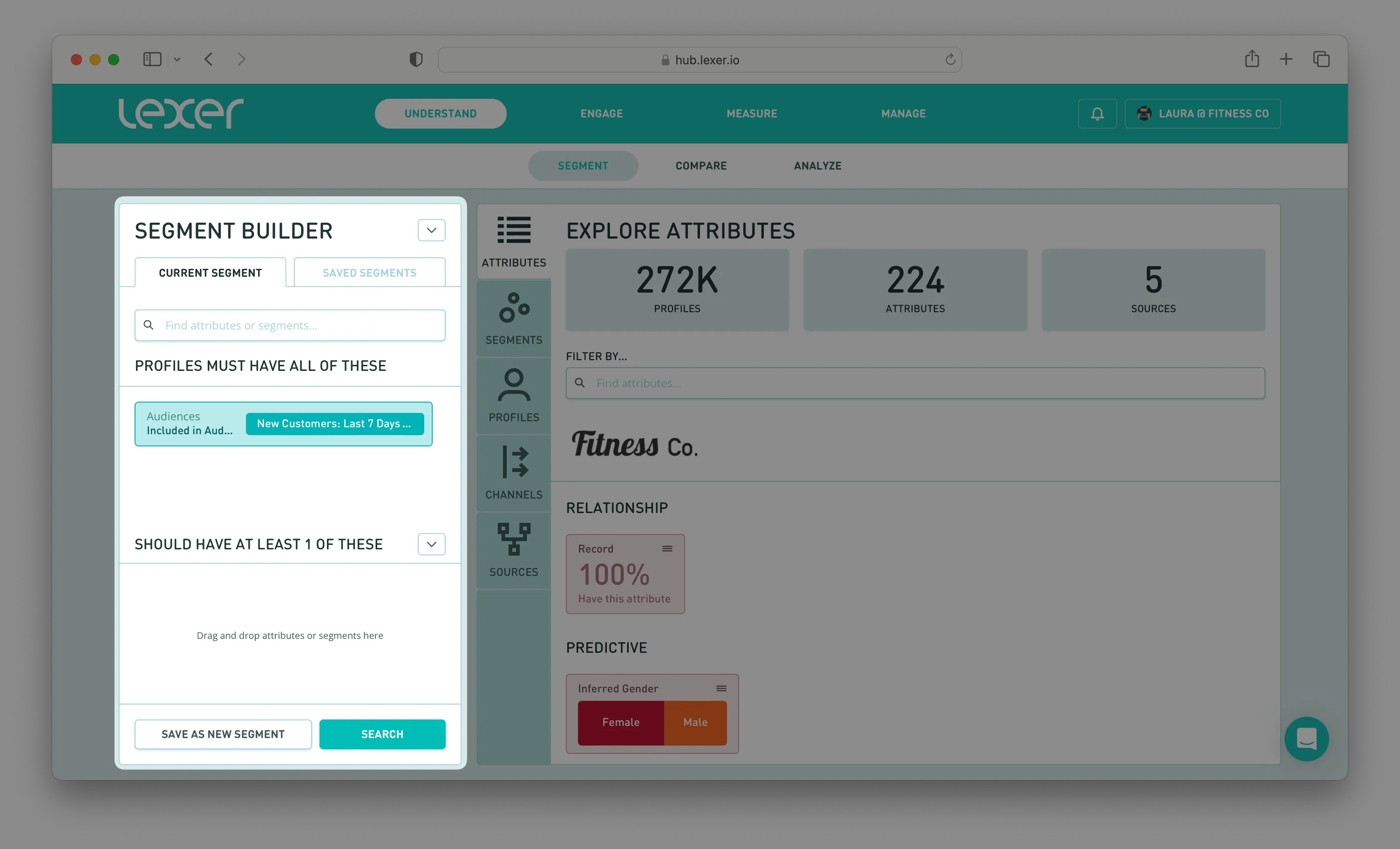Open the Sources sidebar icon
Viewport: 1400px width, 849px height.
click(514, 539)
